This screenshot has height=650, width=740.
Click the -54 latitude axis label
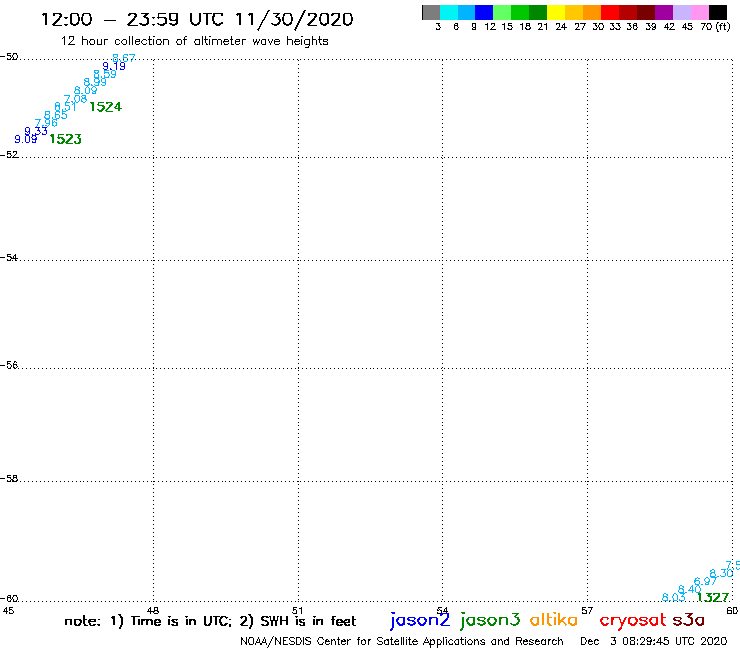click(x=9, y=258)
